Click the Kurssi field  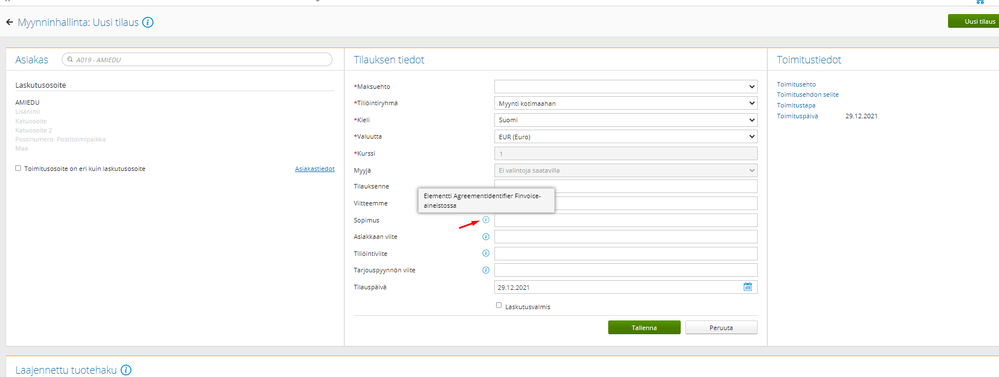pos(626,153)
